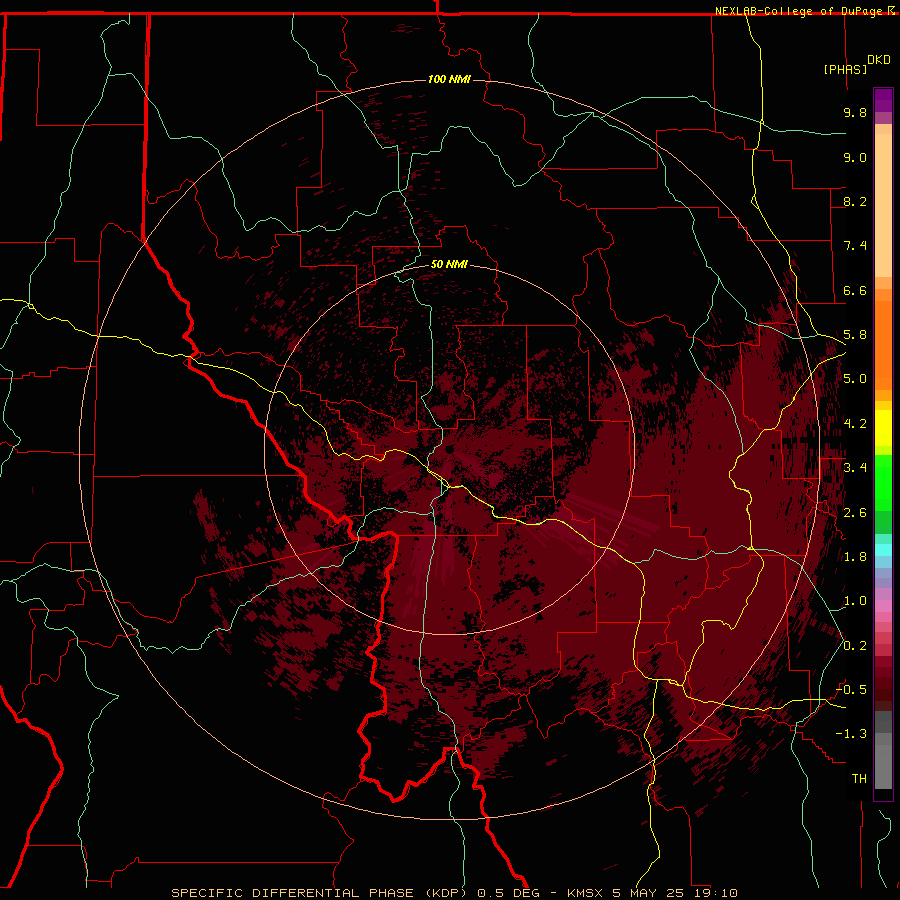Select the -1.3 legend value
This screenshot has width=900, height=900.
click(x=851, y=734)
